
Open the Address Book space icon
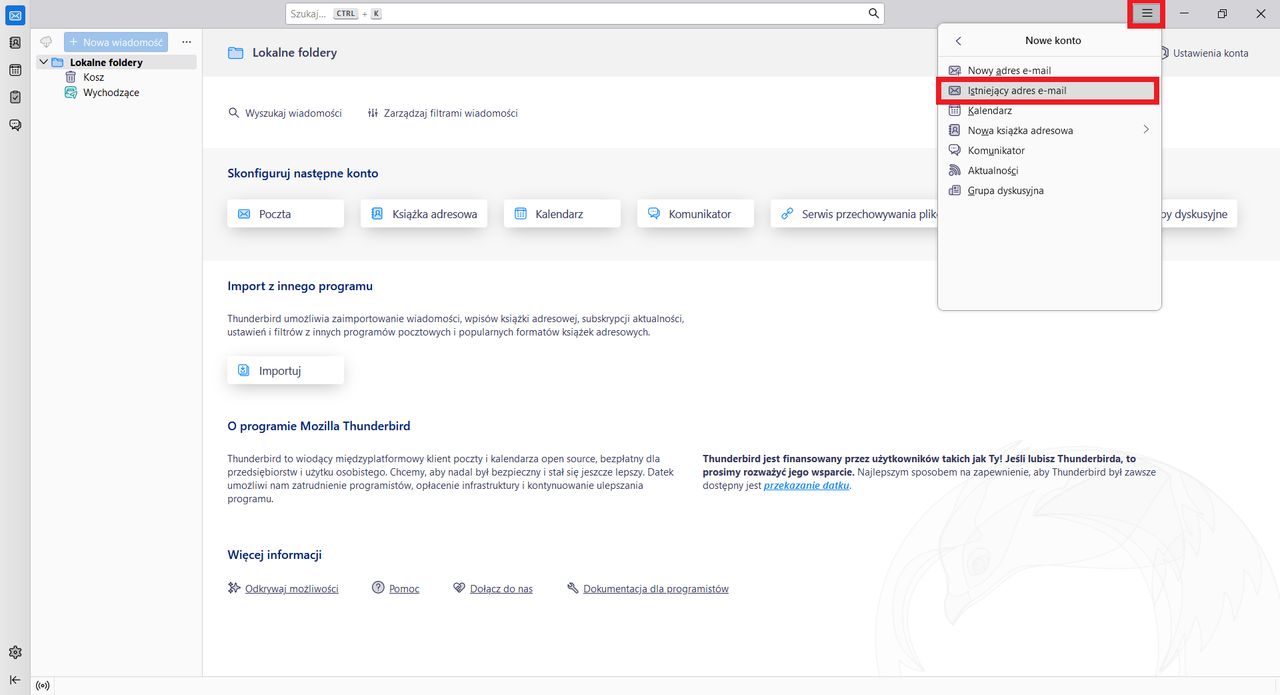(15, 43)
